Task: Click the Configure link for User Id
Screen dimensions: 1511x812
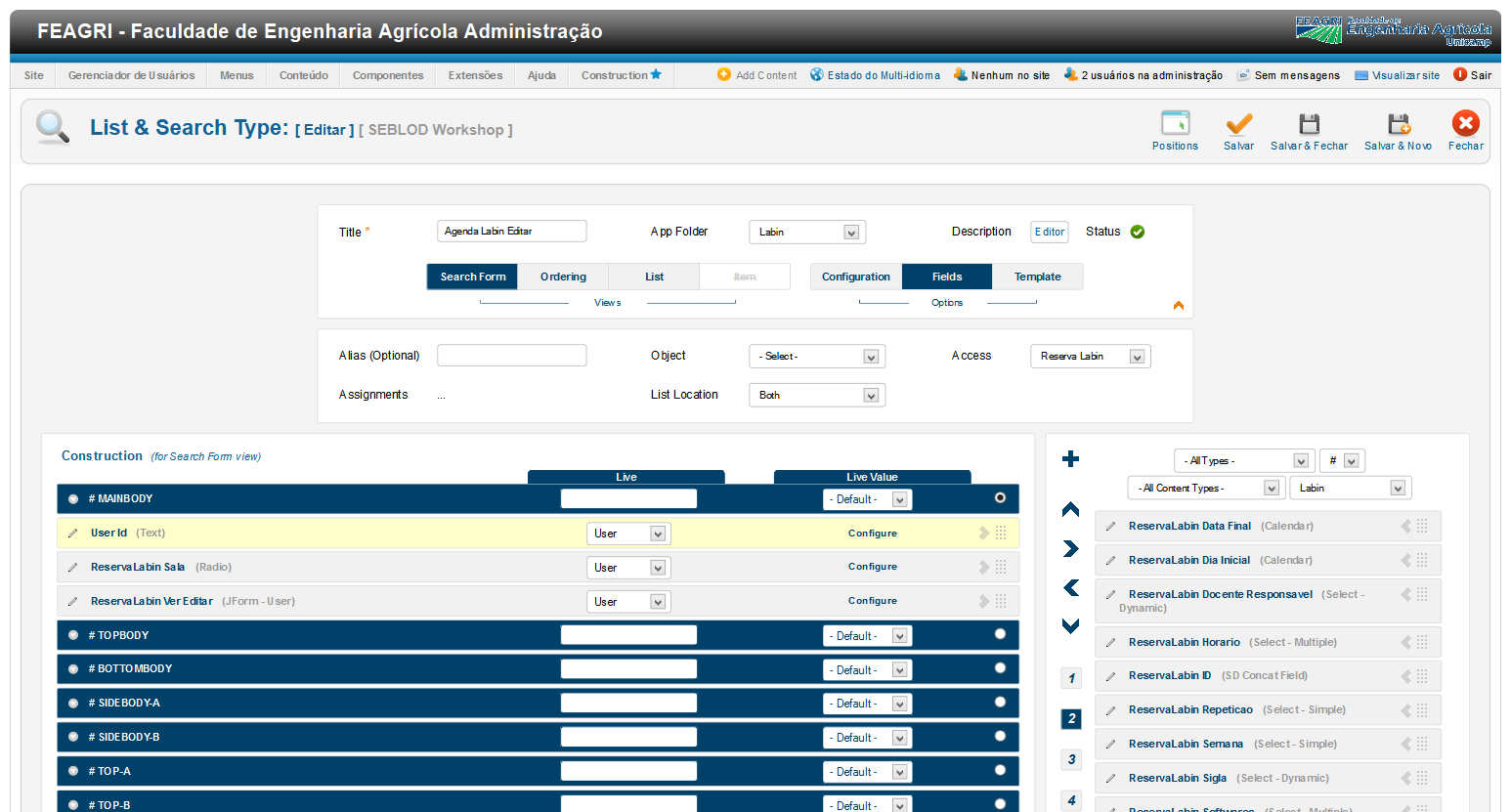Action: pos(872,534)
